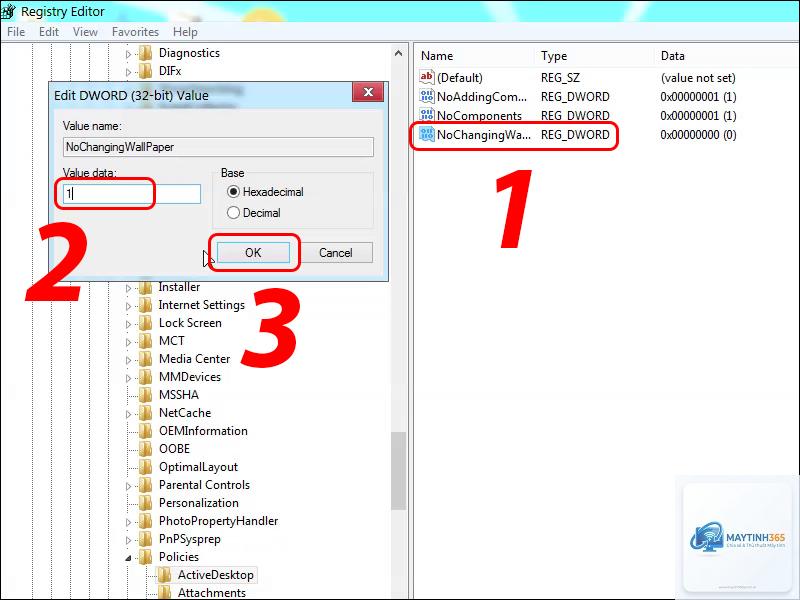Click the 0x00000000 (0) data cell
Screen dimensions: 800x600
coord(698,135)
